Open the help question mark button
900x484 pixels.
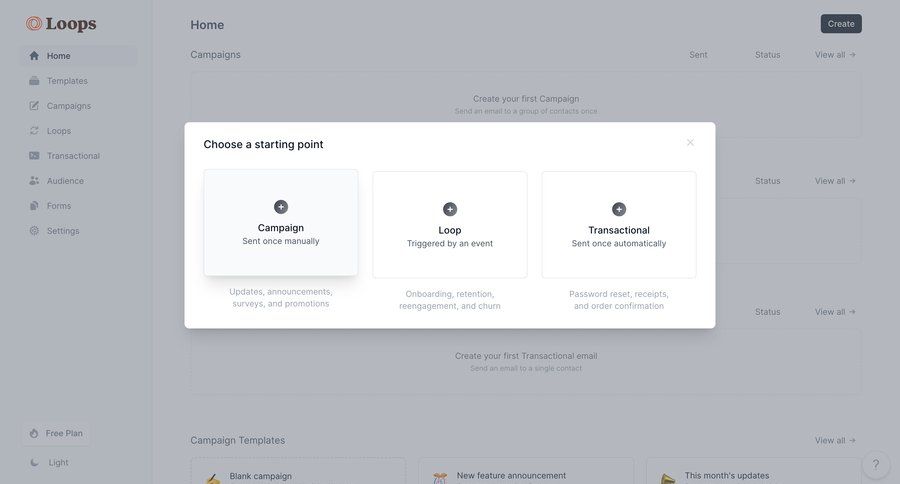[x=875, y=464]
